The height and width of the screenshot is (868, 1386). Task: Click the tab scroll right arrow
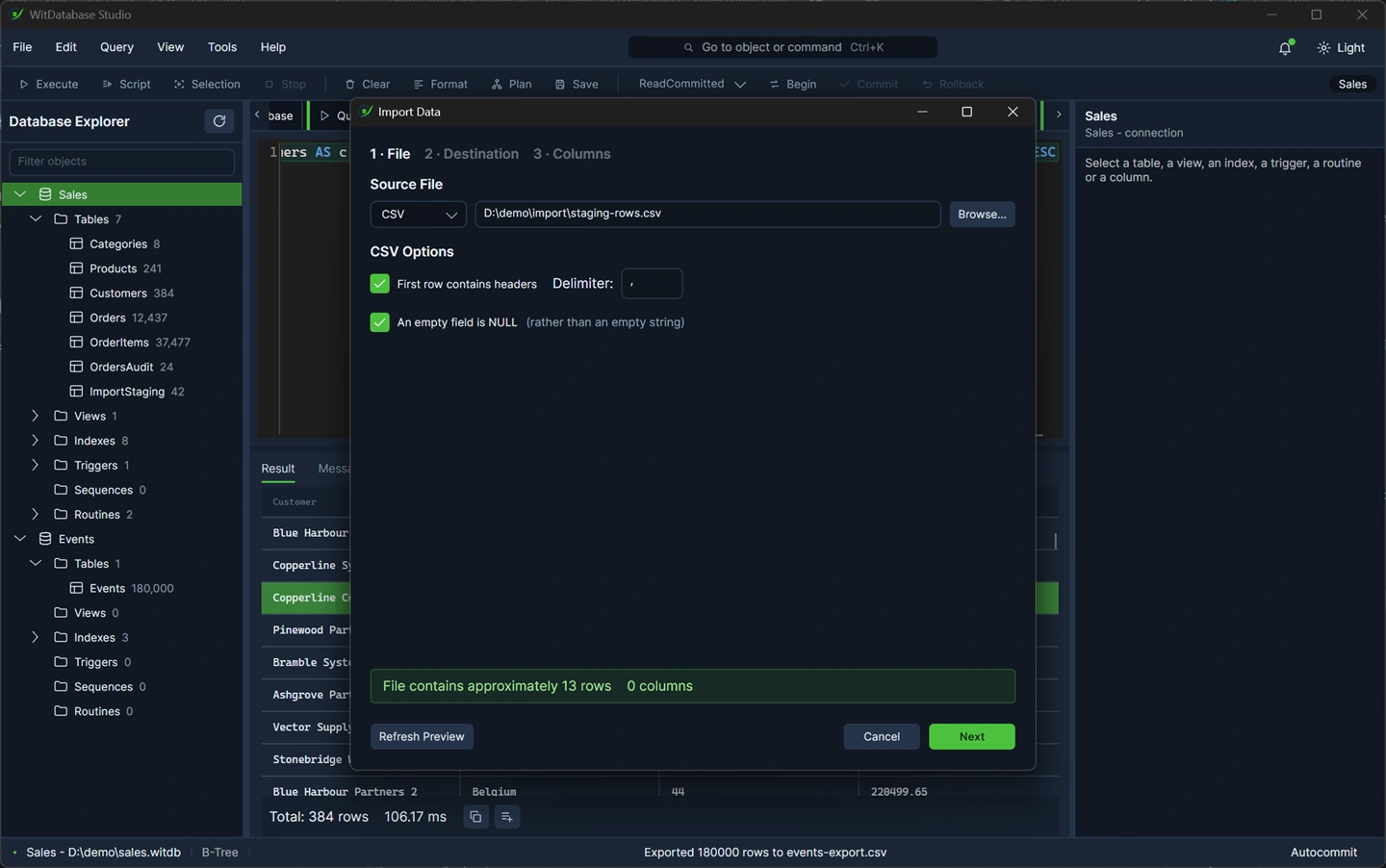pyautogui.click(x=1059, y=115)
